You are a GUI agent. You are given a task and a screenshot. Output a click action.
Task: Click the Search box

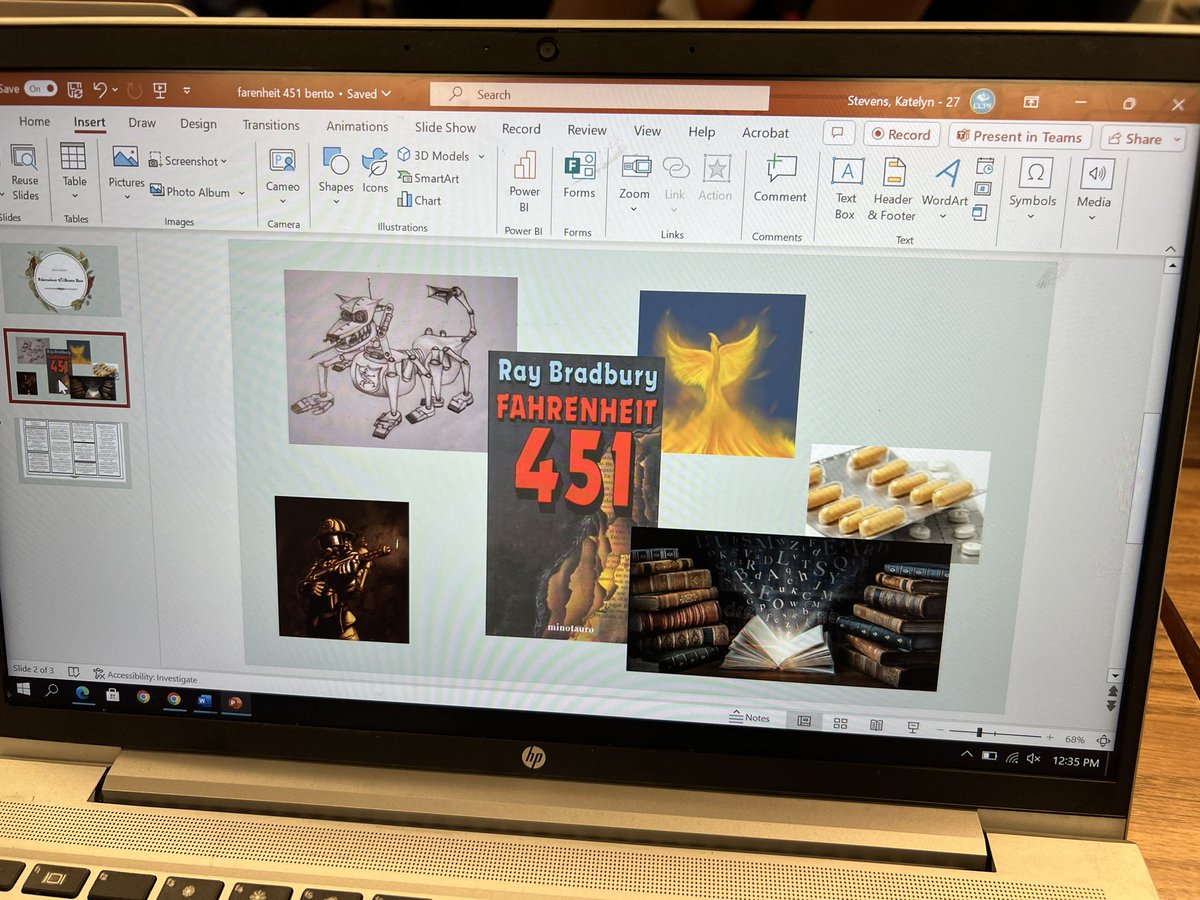(600, 95)
